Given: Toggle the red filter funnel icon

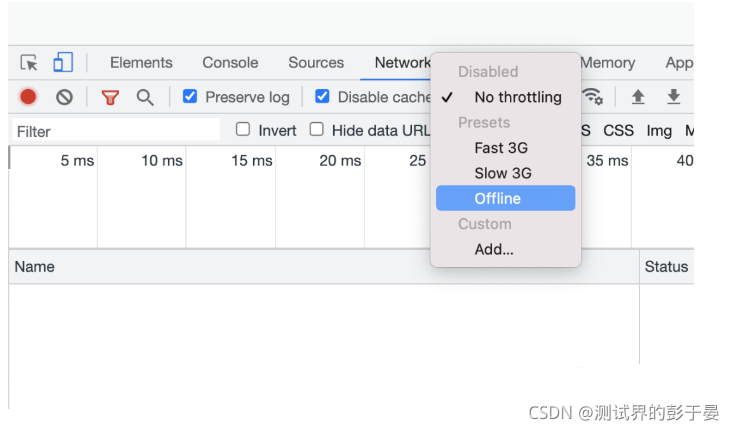Looking at the screenshot, I should (110, 97).
